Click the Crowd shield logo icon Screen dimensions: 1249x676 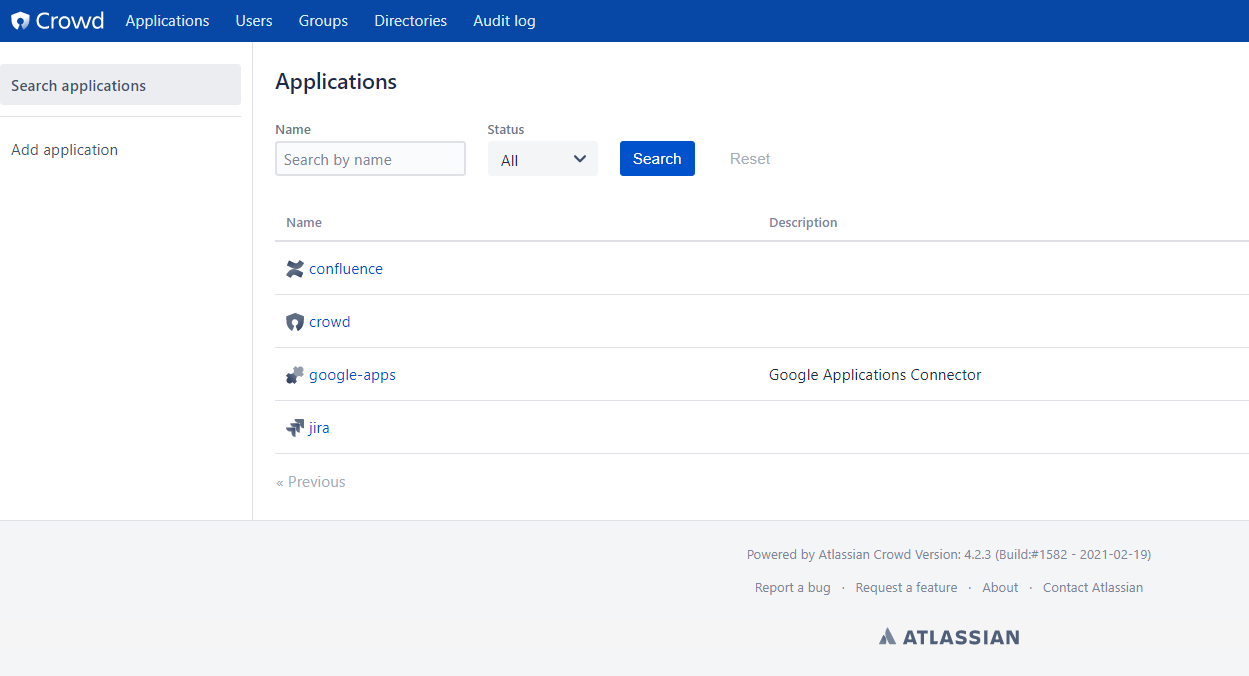(20, 21)
